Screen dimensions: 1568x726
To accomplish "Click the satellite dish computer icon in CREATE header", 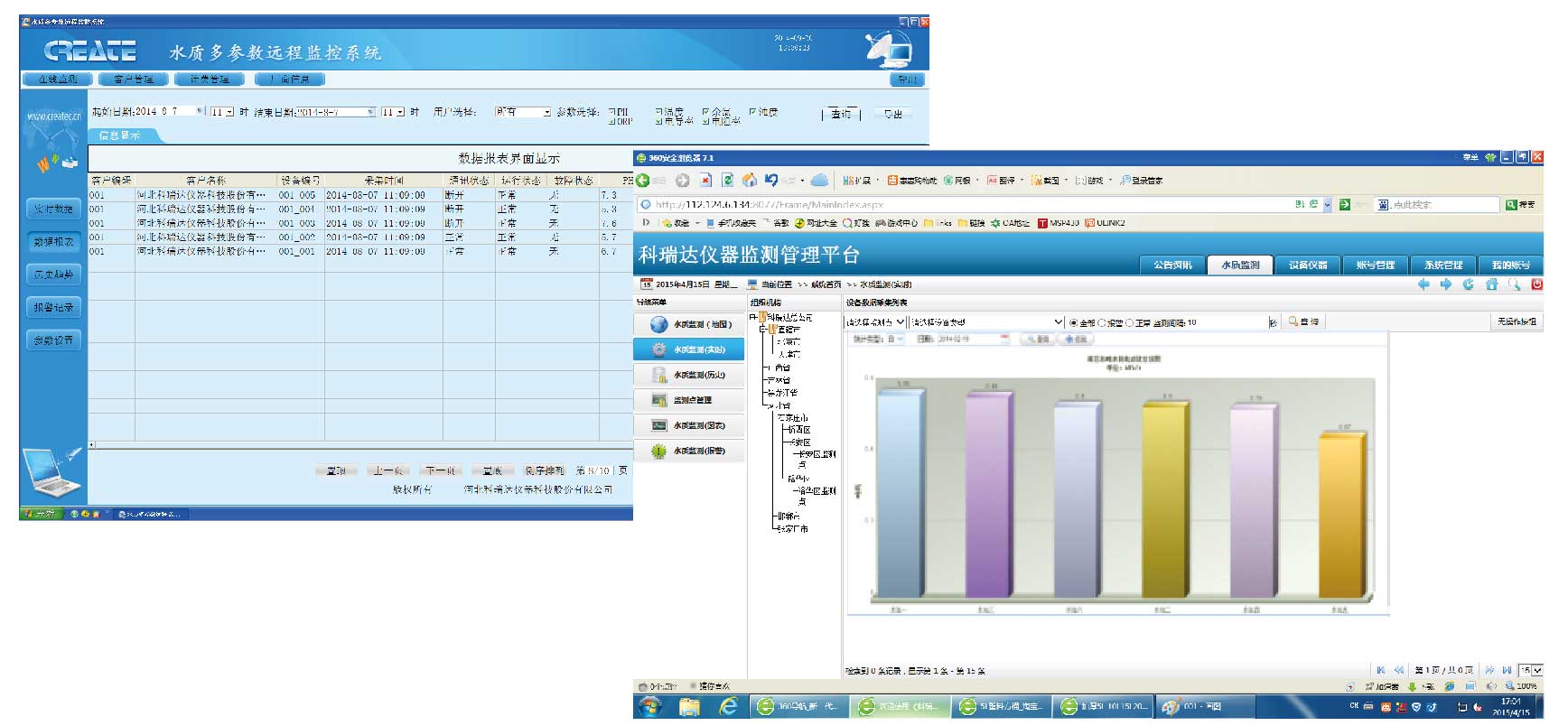I will 889,50.
